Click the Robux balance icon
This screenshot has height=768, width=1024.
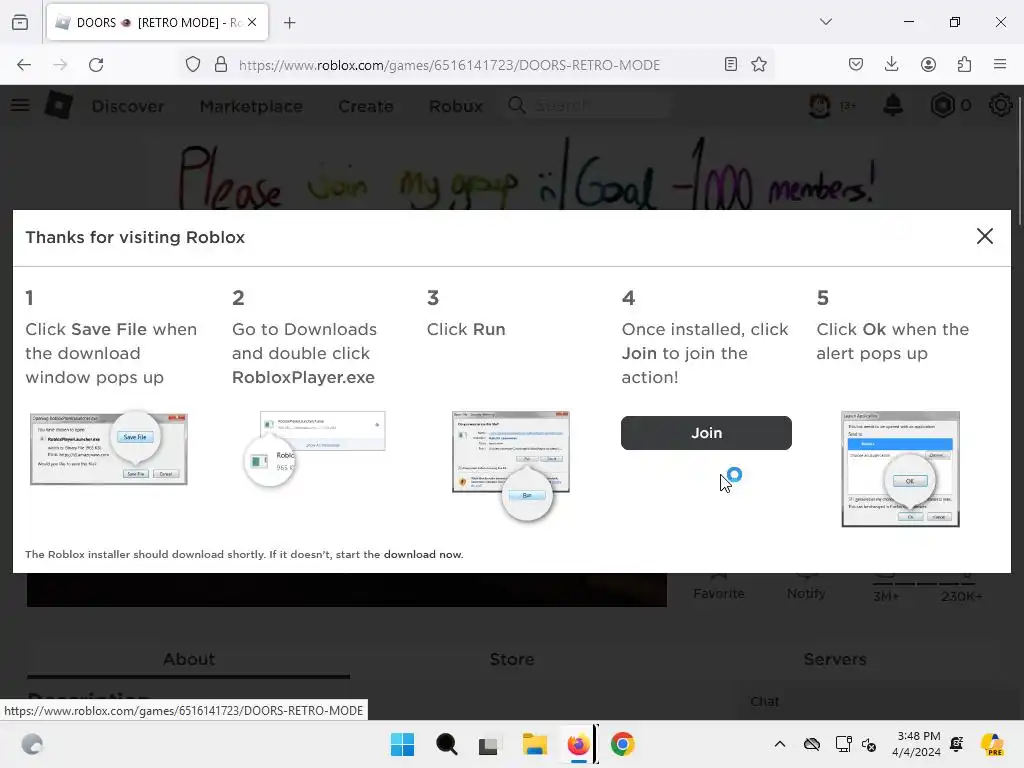[942, 105]
